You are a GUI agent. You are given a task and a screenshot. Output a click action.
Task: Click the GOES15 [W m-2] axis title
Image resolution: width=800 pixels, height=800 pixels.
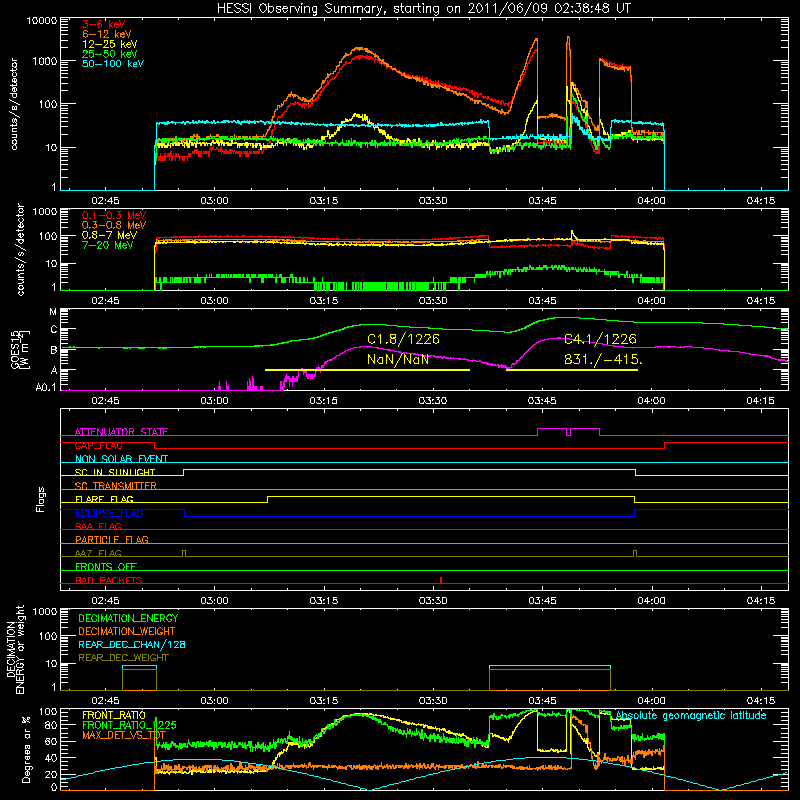tap(20, 349)
